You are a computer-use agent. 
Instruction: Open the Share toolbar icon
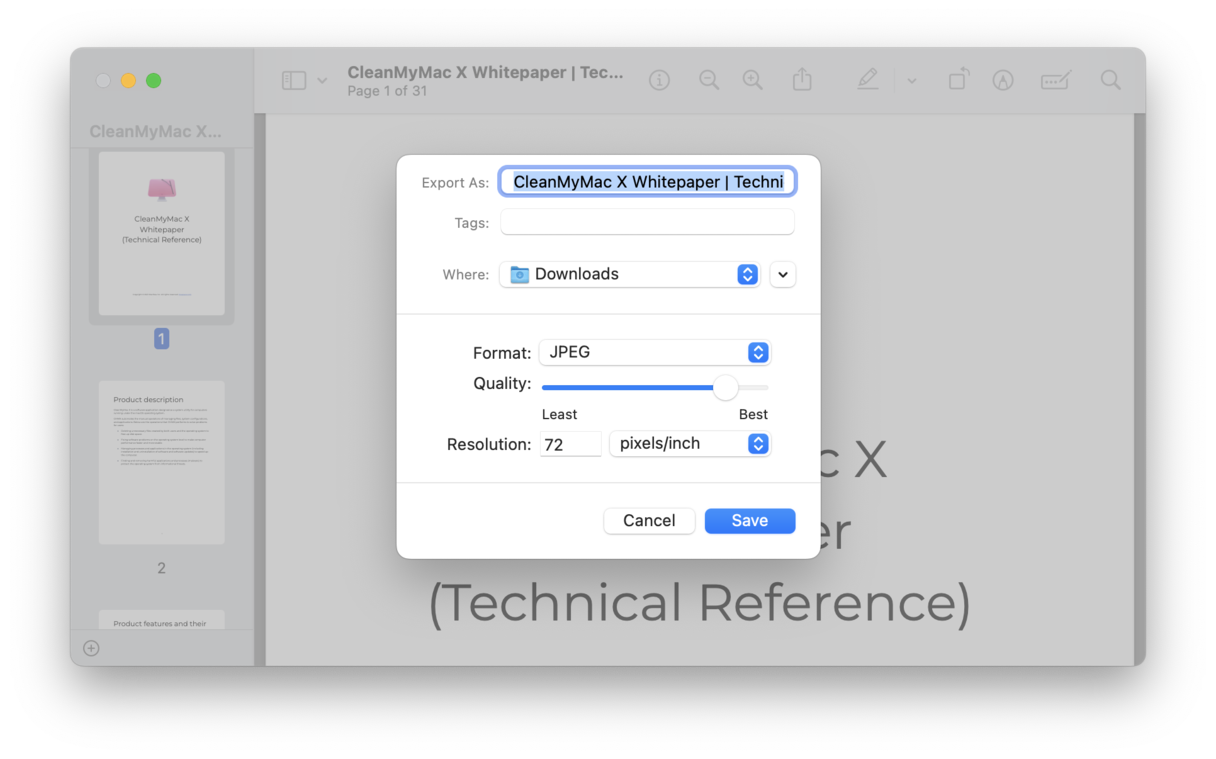click(802, 79)
